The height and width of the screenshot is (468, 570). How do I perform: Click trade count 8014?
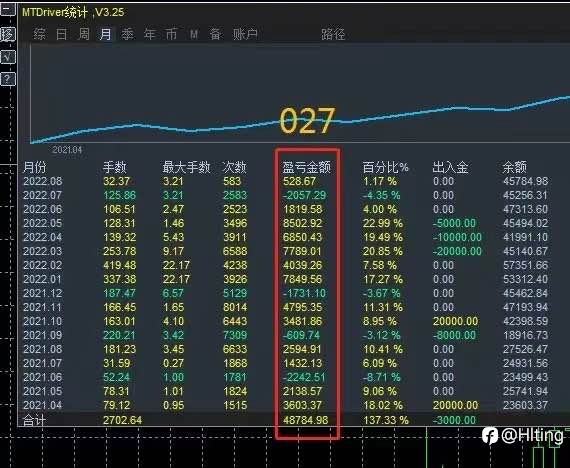(x=235, y=307)
